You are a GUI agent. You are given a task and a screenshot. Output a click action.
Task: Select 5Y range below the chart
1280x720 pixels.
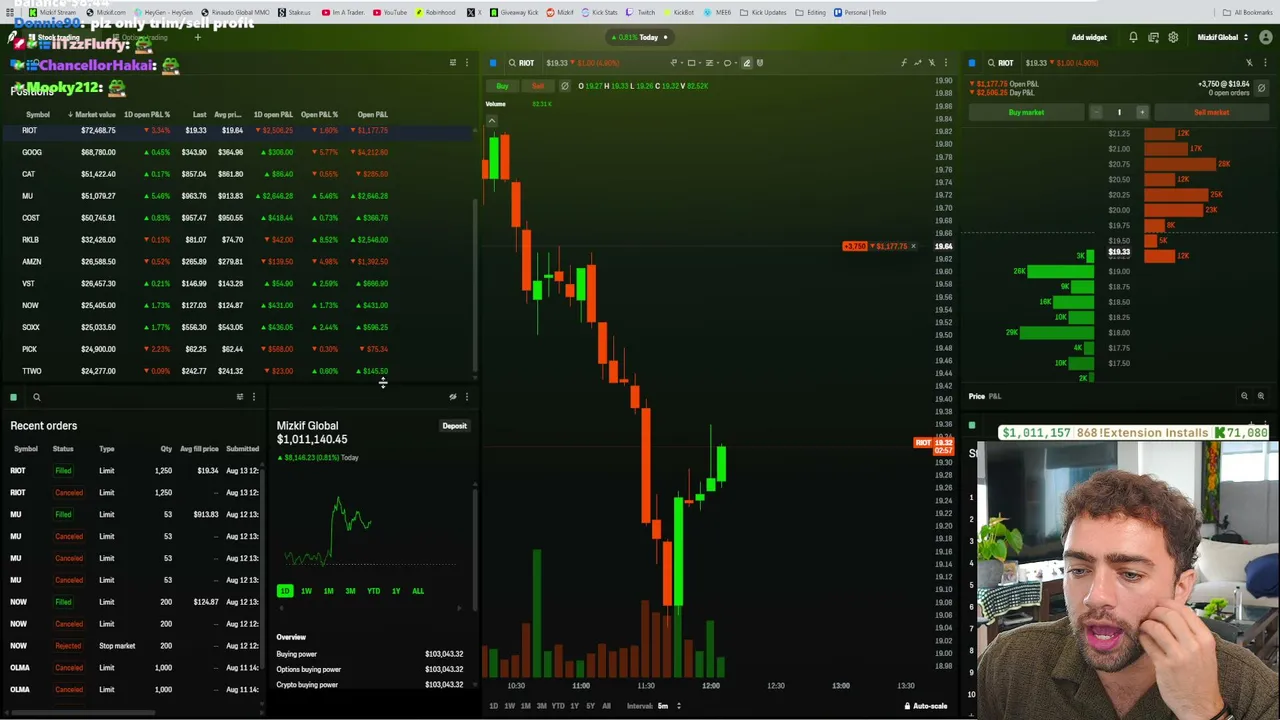coord(590,706)
